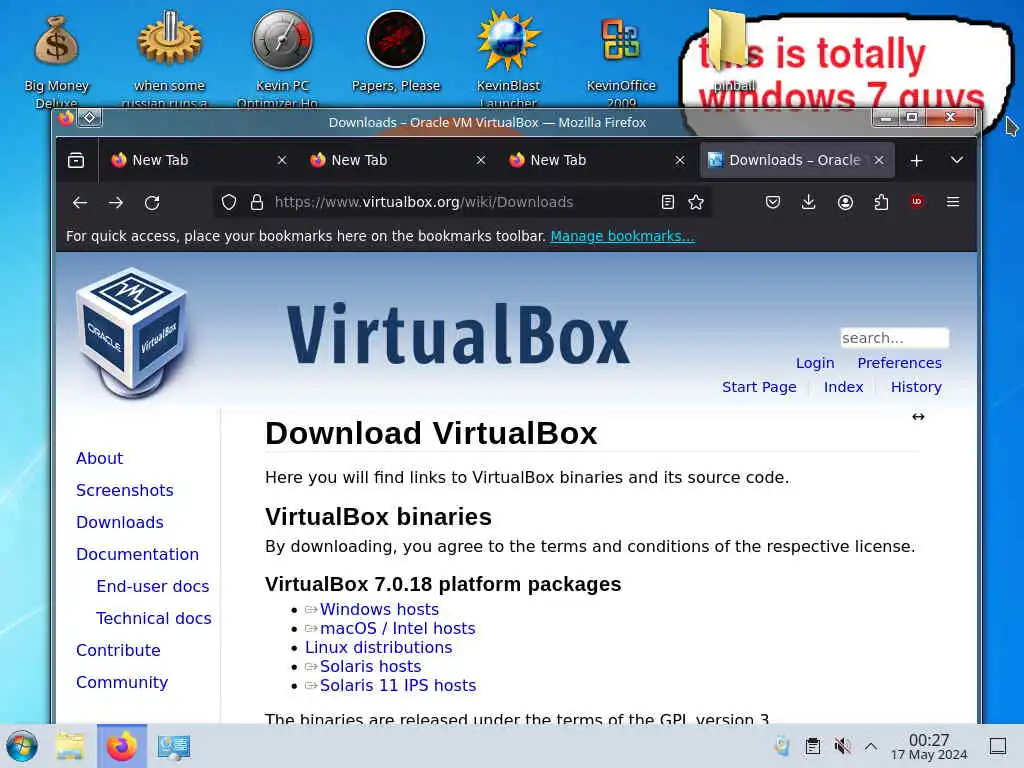Open extensions puzzle icon

pos(881,202)
